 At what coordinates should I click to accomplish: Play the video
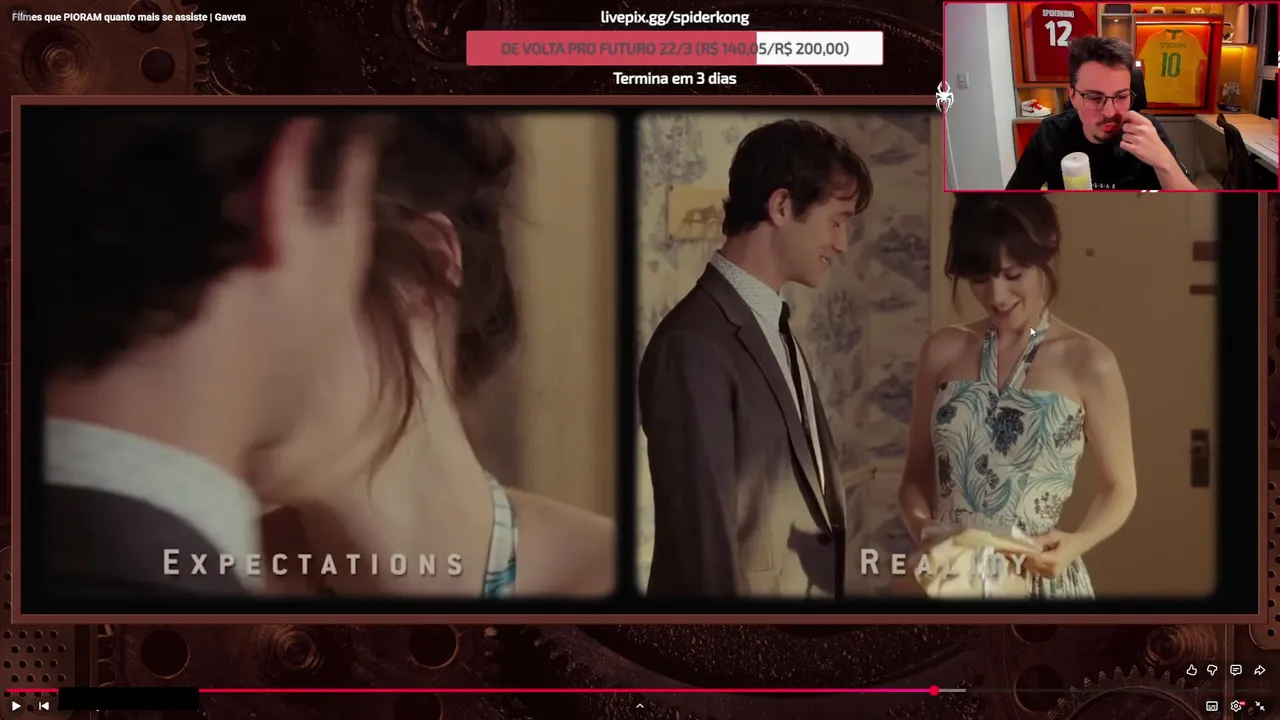point(16,706)
